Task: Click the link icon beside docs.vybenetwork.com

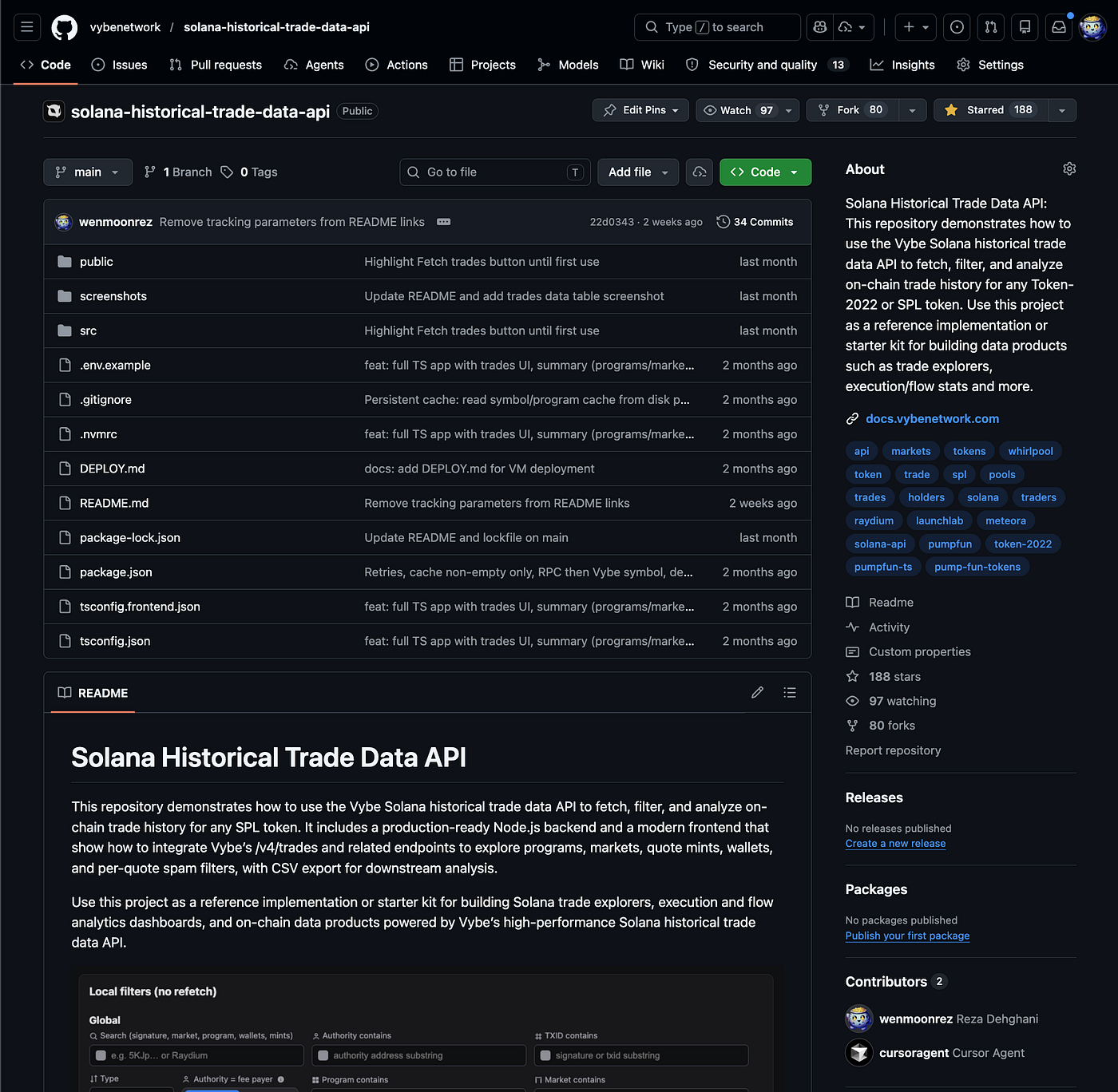Action: 853,419
